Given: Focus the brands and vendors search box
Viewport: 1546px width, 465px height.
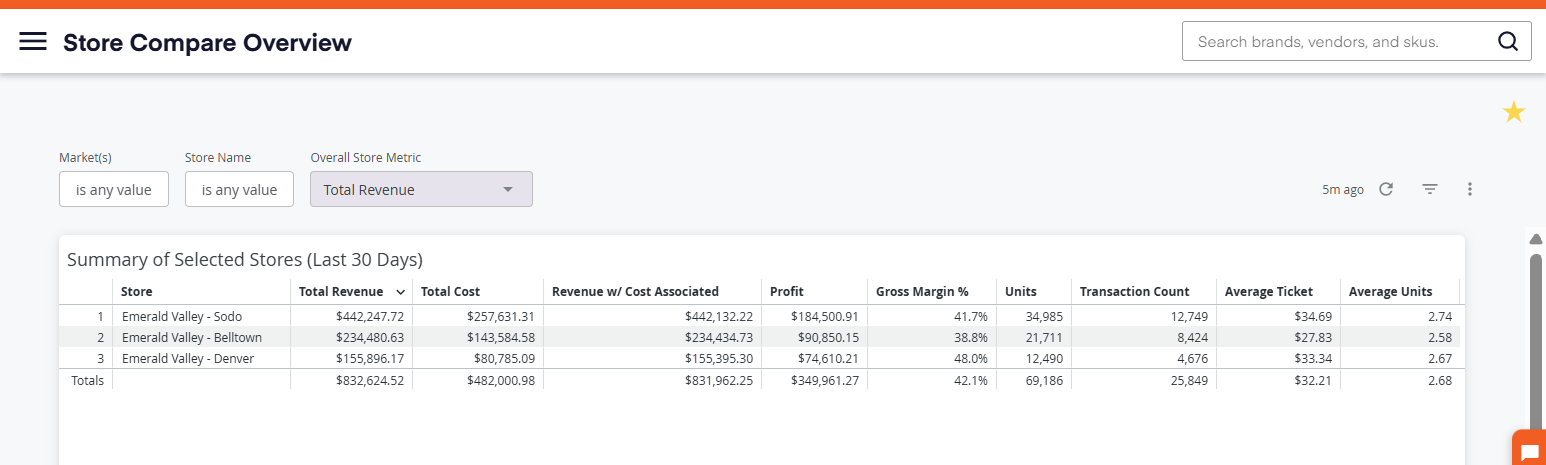Looking at the screenshot, I should click(x=1340, y=41).
